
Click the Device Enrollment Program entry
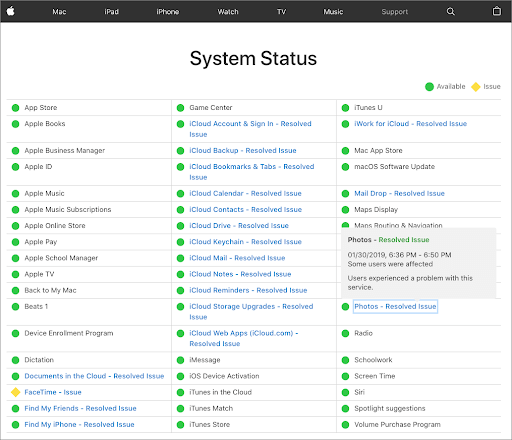coord(69,333)
